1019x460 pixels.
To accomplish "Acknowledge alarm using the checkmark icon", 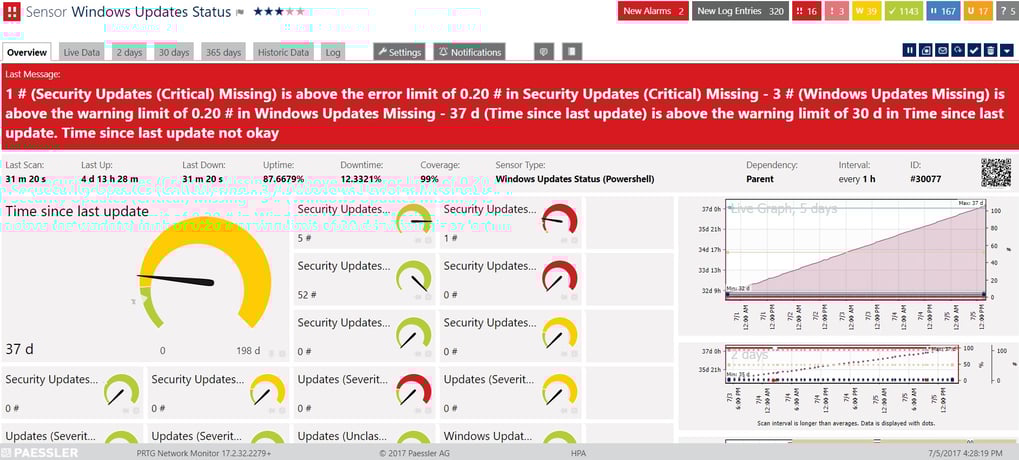I will [x=974, y=50].
